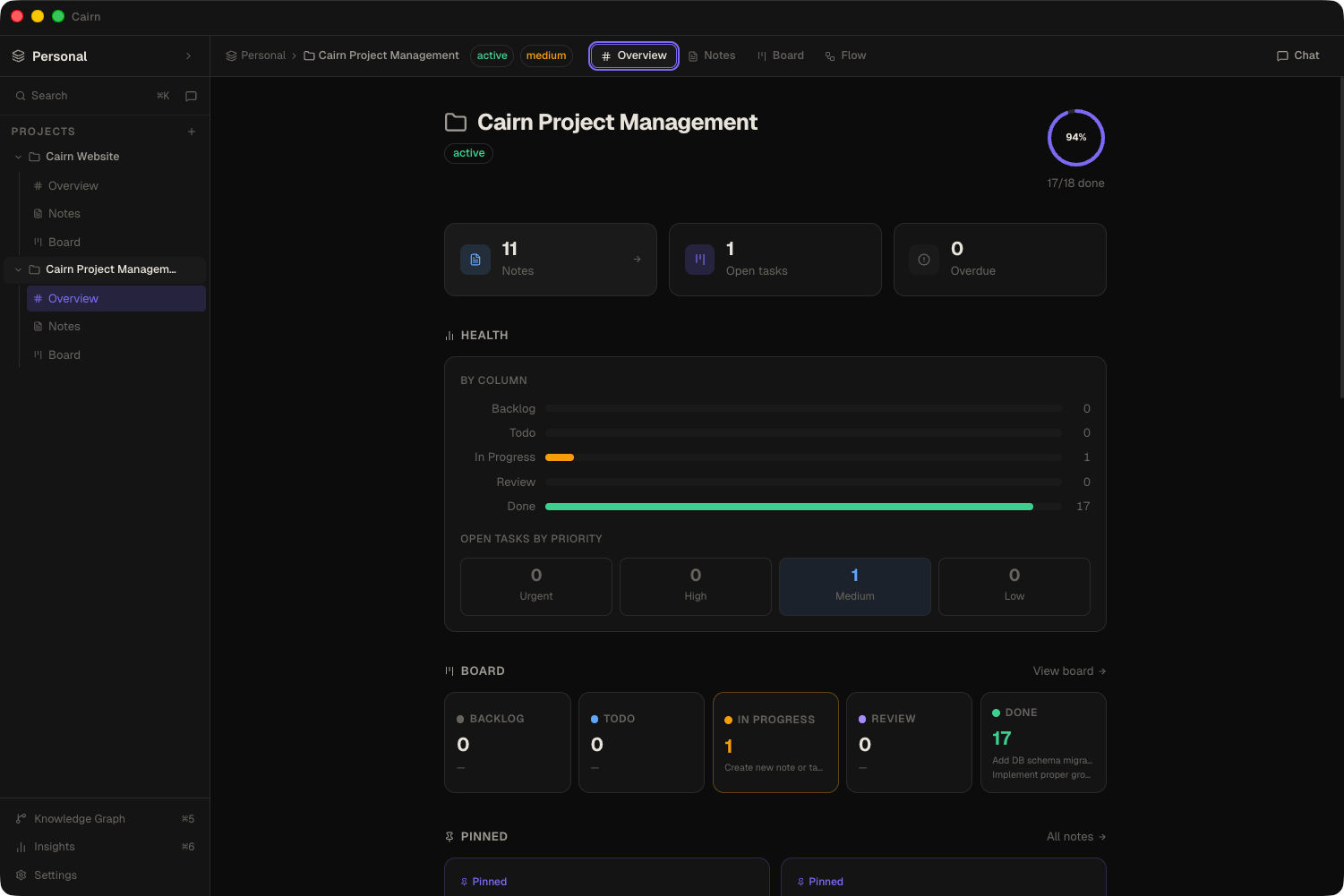The image size is (1344, 896).
Task: Click the Knowledge Graph icon in sidebar
Action: tap(21, 819)
